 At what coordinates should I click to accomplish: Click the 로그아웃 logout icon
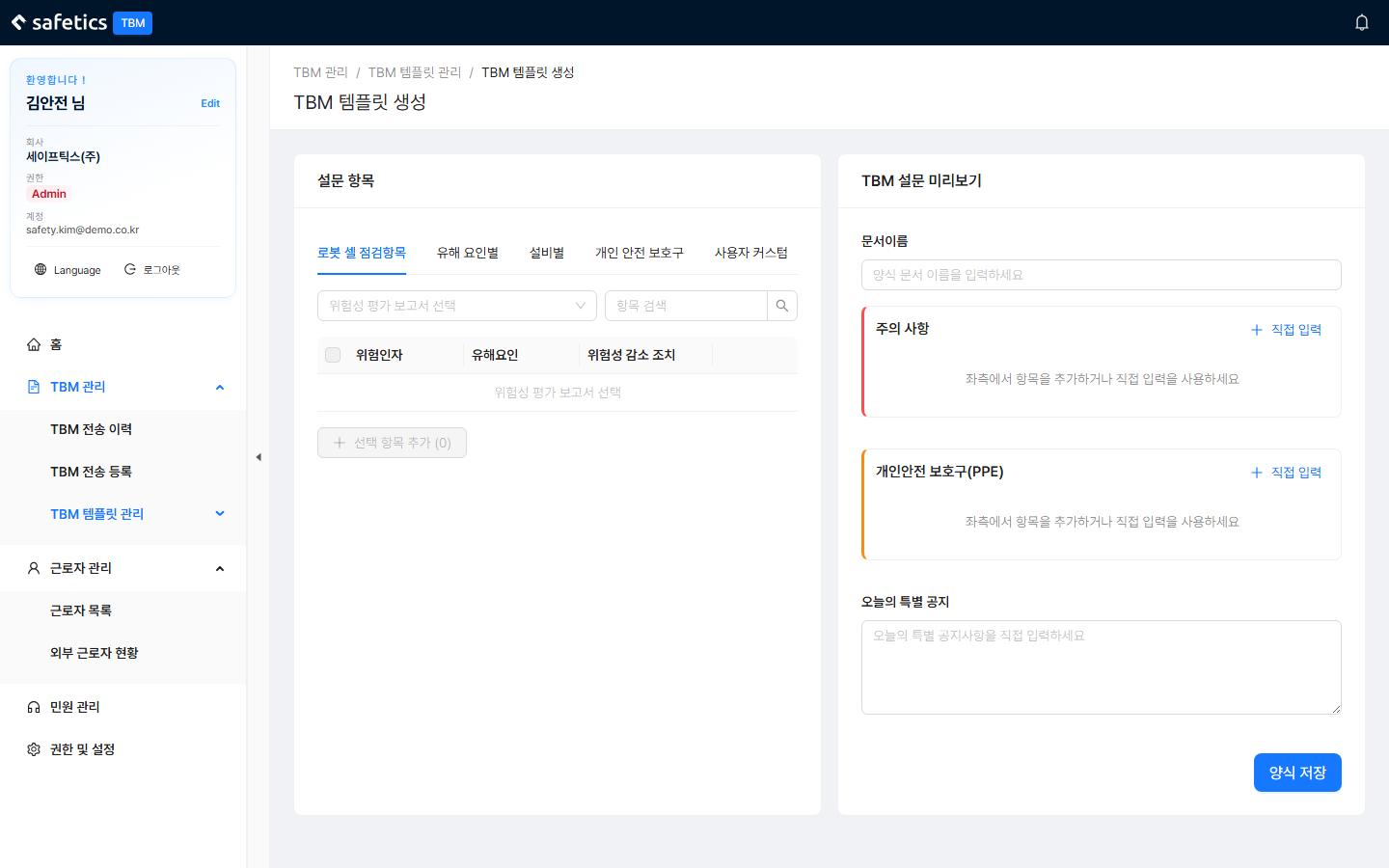pyautogui.click(x=130, y=269)
